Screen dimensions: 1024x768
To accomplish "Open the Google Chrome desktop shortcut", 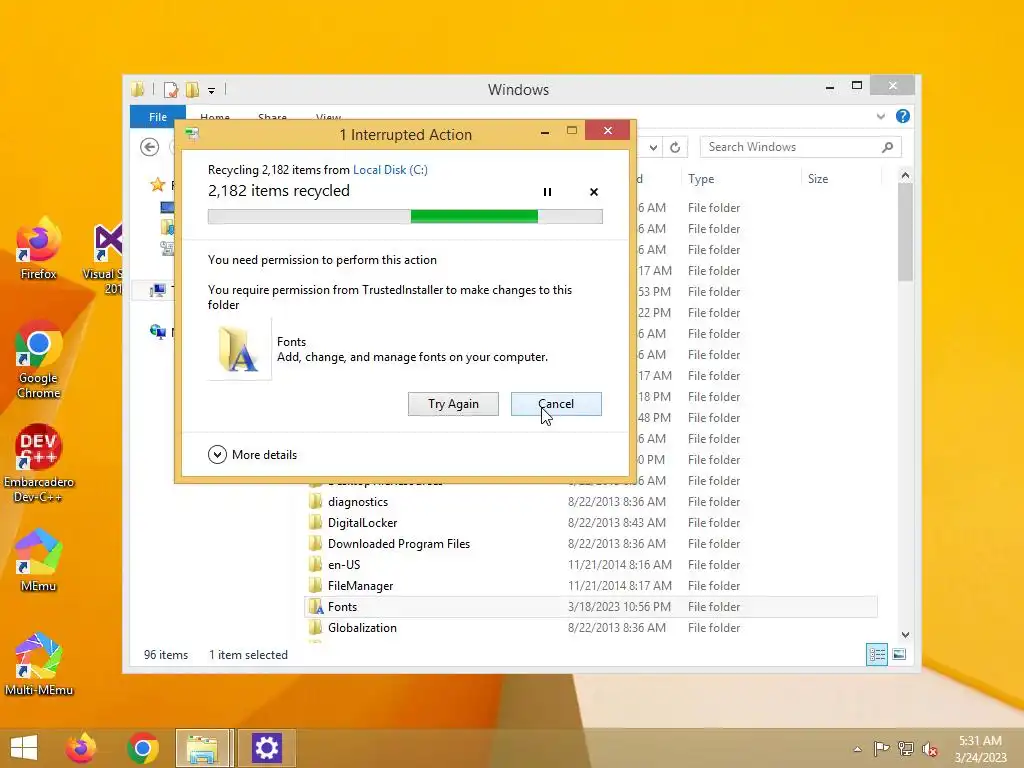I will pyautogui.click(x=39, y=359).
